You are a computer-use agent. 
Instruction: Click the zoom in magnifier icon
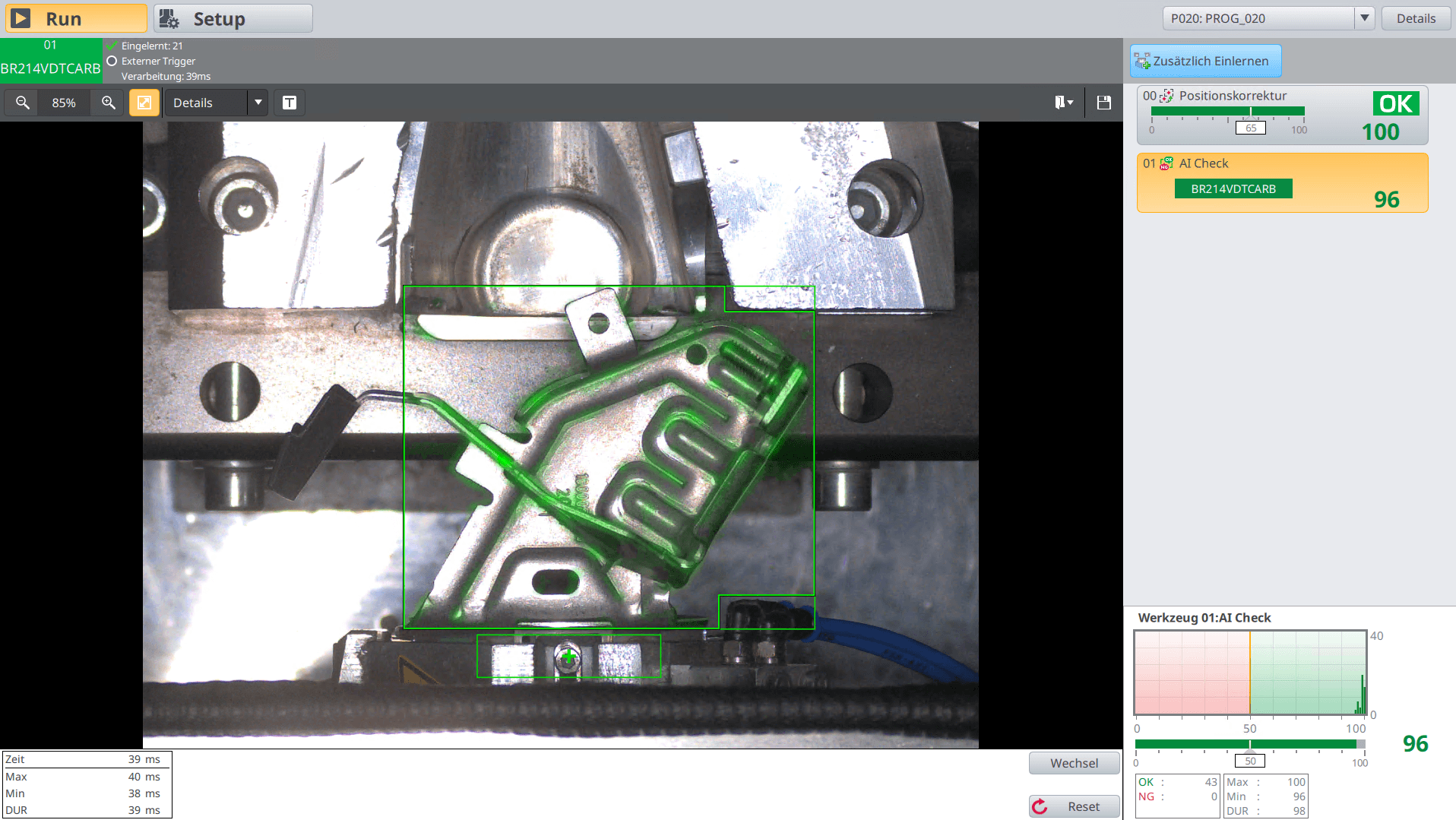[108, 103]
